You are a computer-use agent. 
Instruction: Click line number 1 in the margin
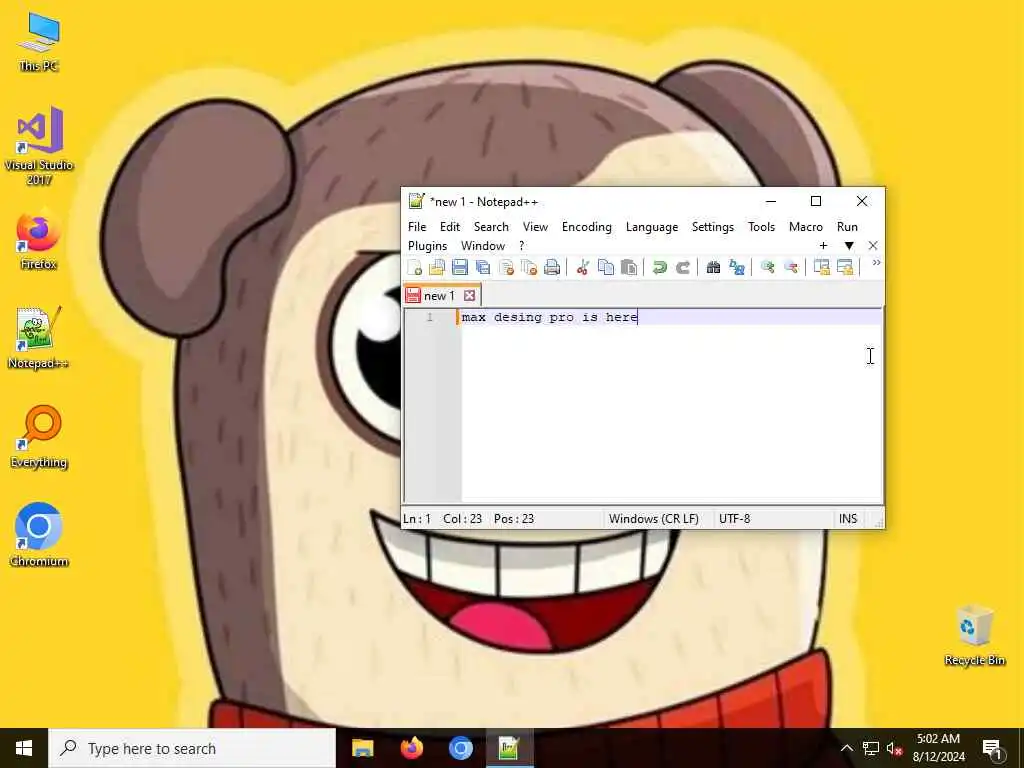tap(430, 317)
